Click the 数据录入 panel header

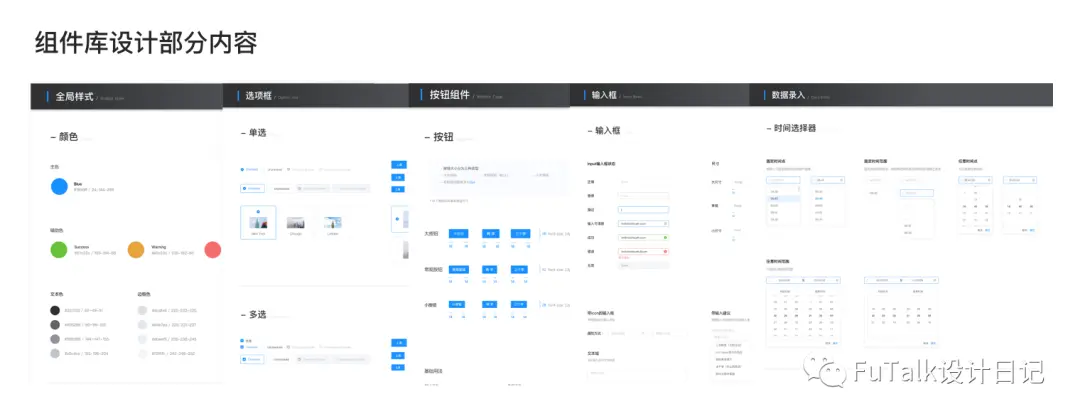[901, 95]
